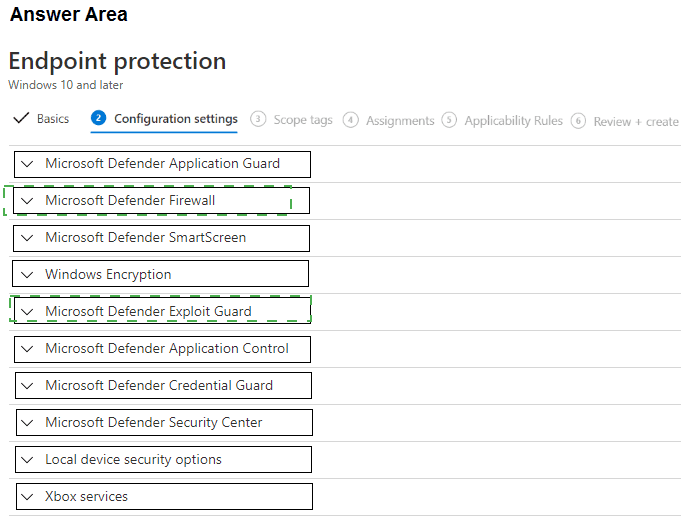The width and height of the screenshot is (683, 520).
Task: Expand Microsoft Defender Firewall chevron
Action: [28, 201]
